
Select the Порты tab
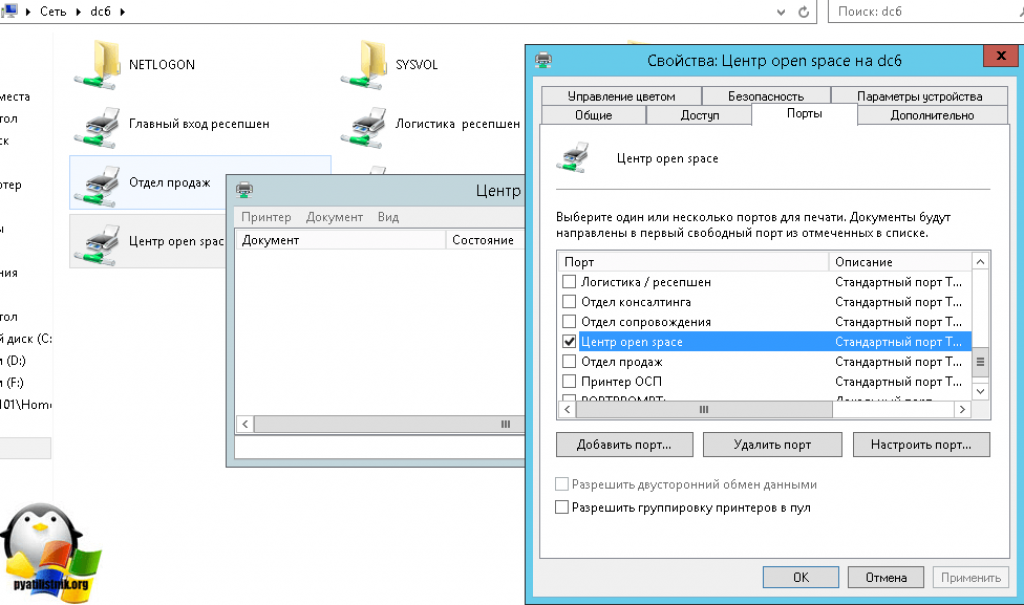[804, 114]
